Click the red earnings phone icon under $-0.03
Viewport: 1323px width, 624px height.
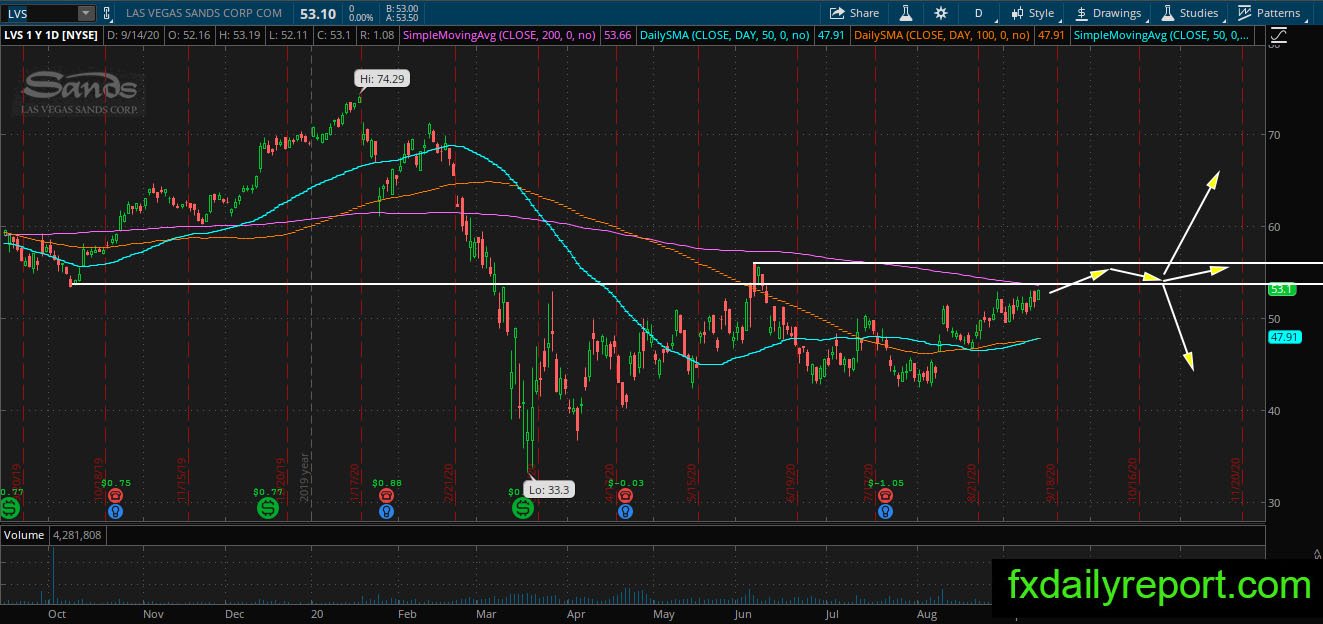tap(625, 495)
